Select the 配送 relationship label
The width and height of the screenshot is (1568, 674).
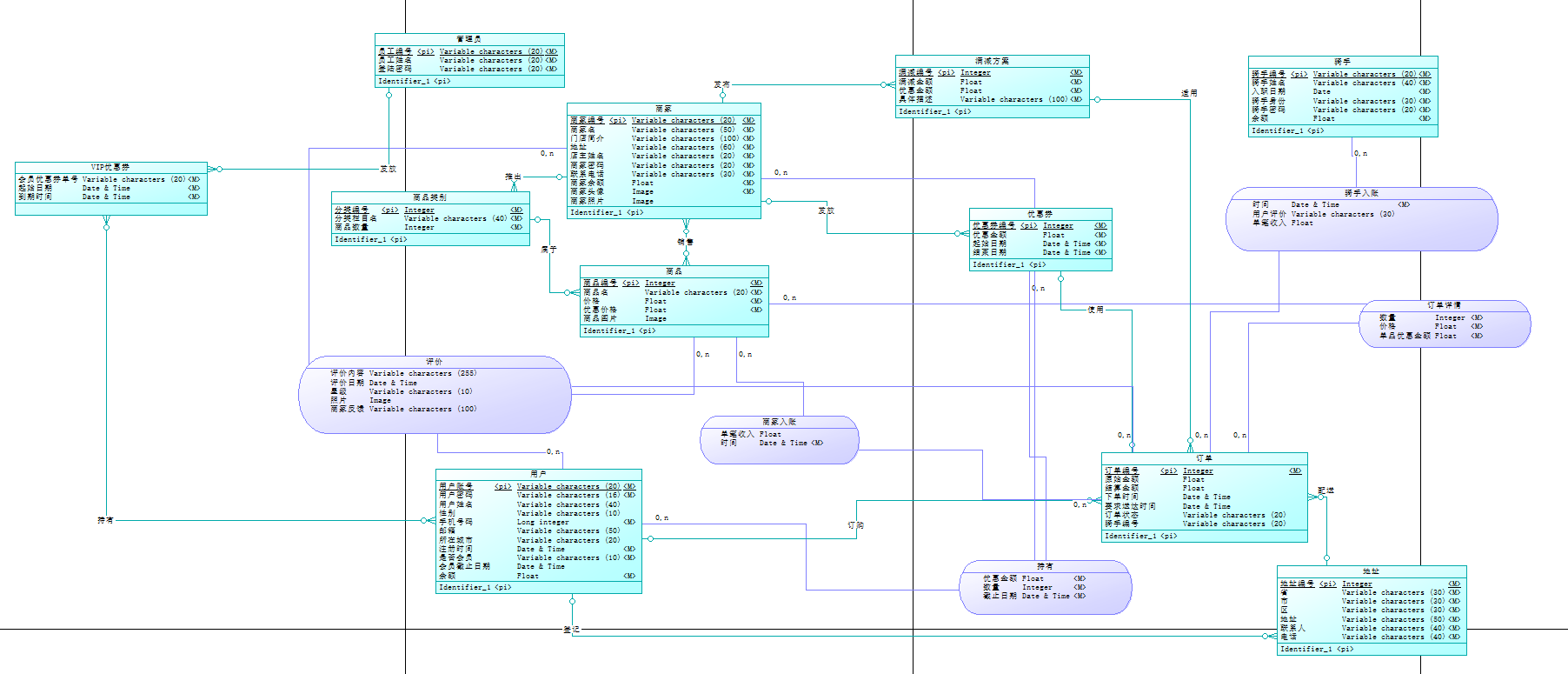point(1325,490)
